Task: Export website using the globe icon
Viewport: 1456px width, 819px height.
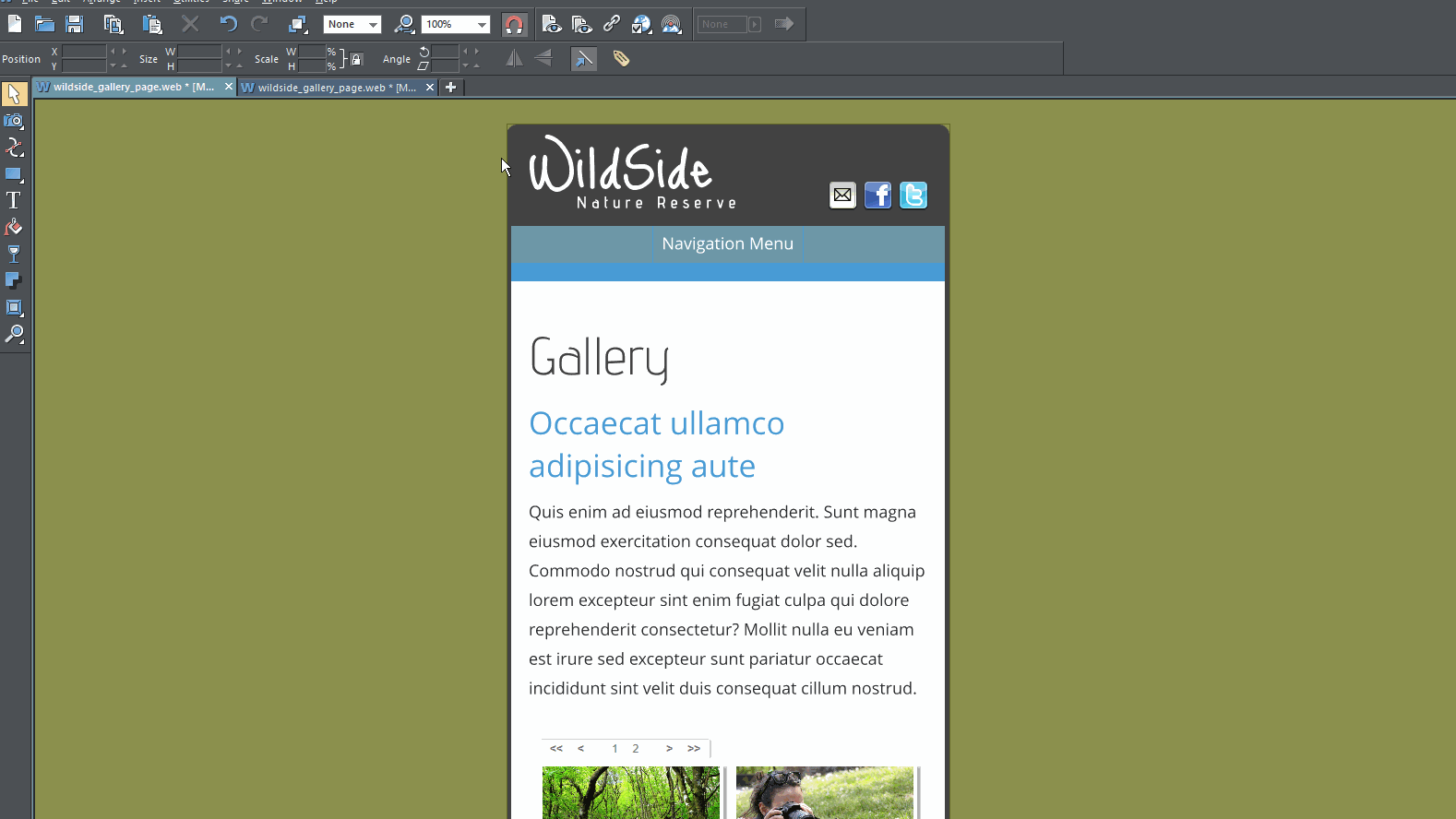Action: click(641, 24)
